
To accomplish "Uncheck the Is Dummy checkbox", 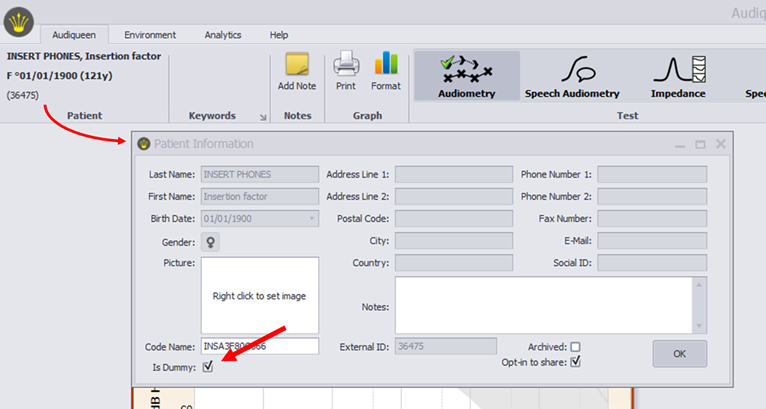I will (208, 366).
